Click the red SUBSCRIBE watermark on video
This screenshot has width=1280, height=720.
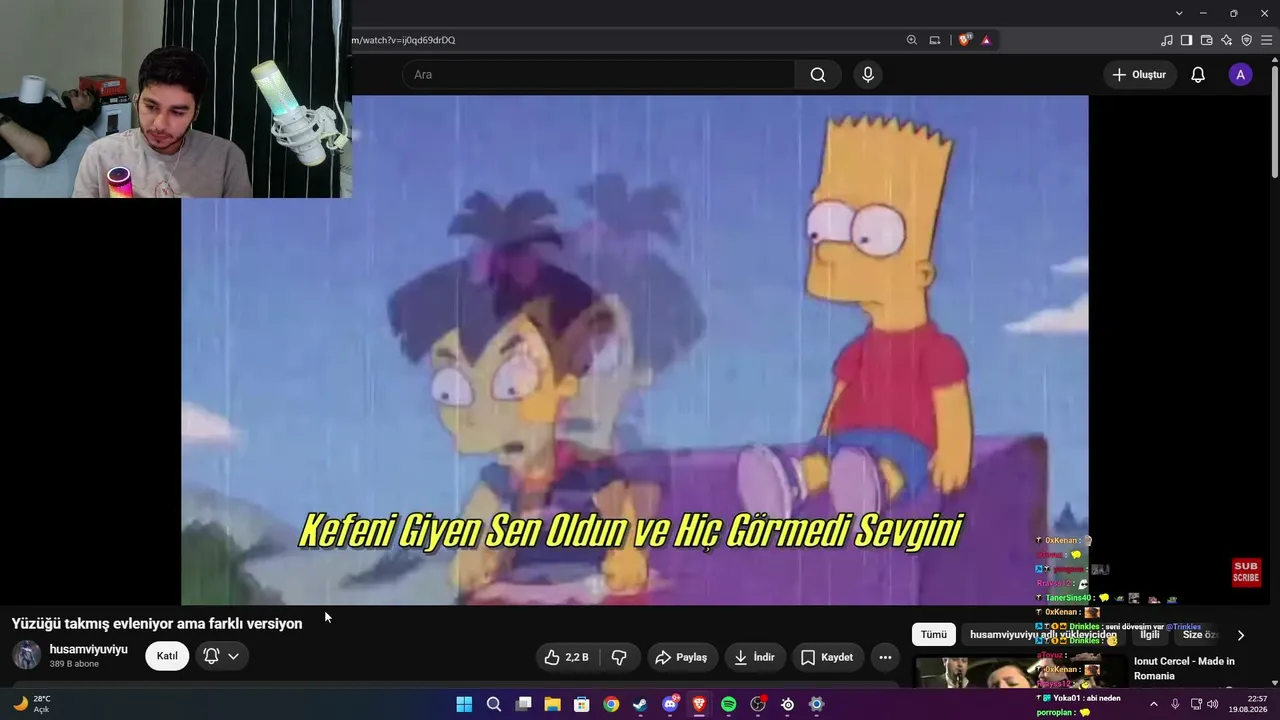(1246, 572)
